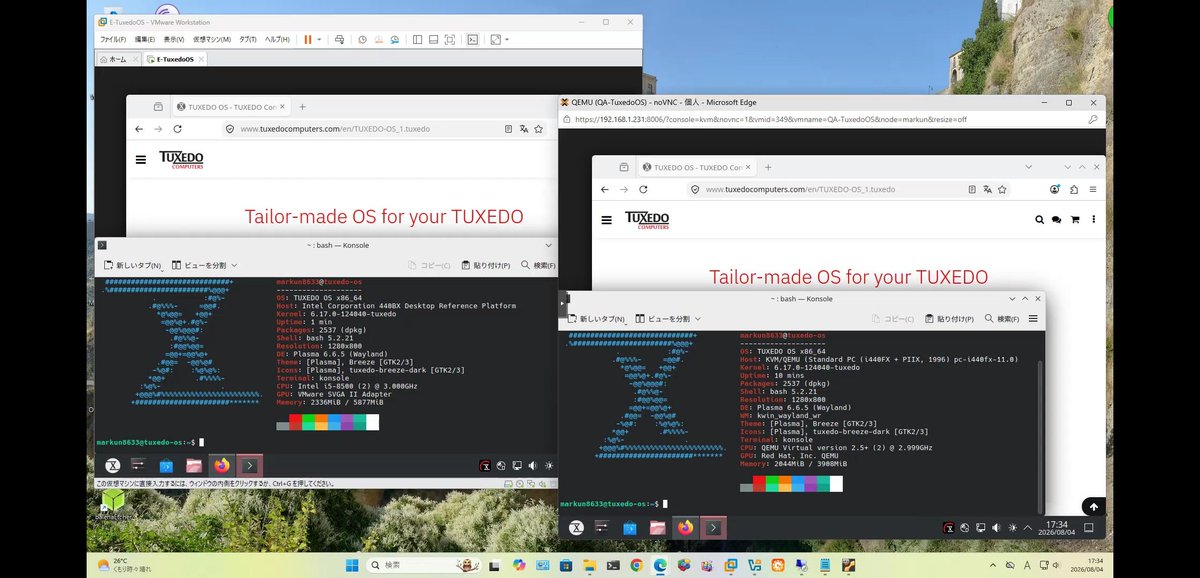
Task: Open the shopping cart on the right TUXEDO page
Action: coord(1075,220)
